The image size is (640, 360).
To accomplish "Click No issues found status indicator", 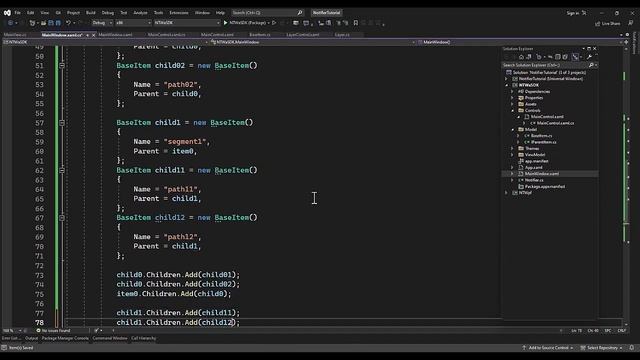I will coord(53,331).
